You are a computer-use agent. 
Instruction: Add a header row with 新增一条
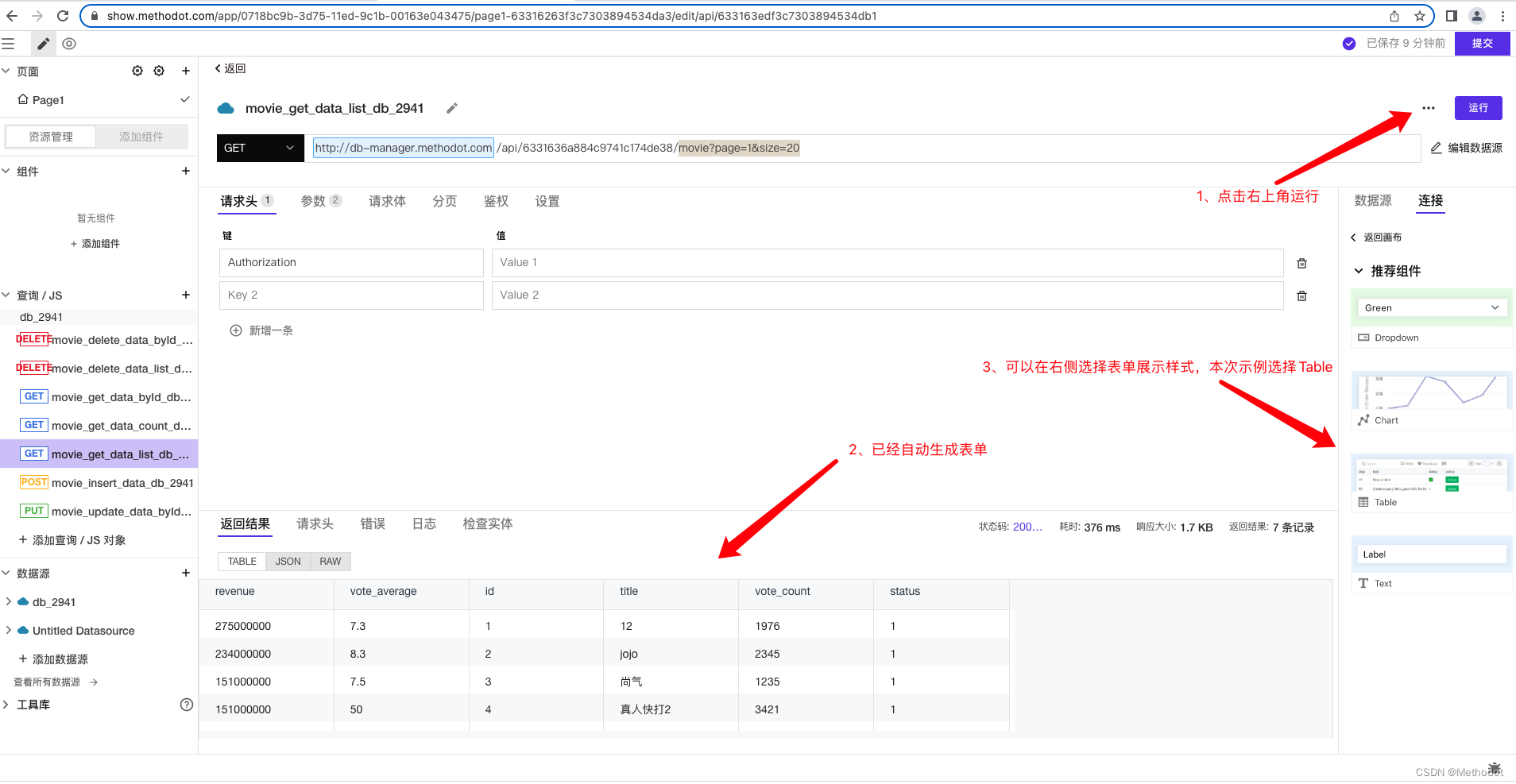261,330
